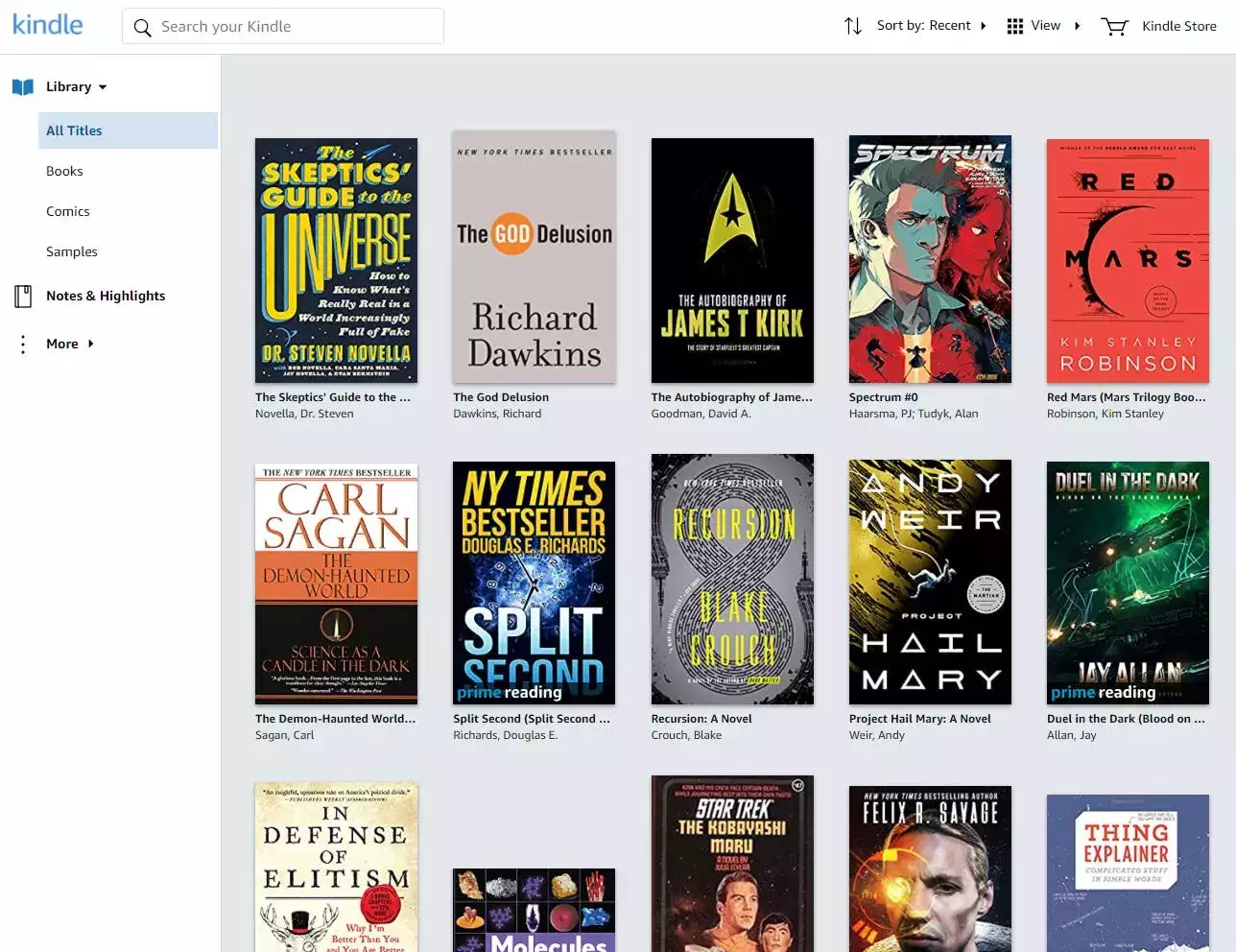Select Comics in the sidebar

click(68, 211)
